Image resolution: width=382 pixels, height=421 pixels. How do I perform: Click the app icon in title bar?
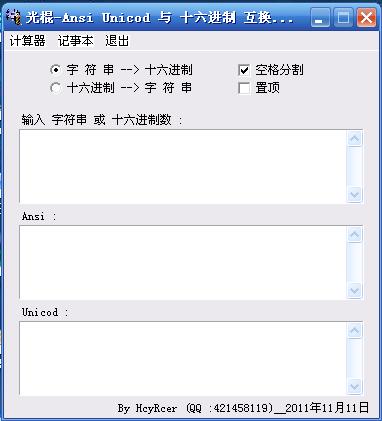coord(14,17)
